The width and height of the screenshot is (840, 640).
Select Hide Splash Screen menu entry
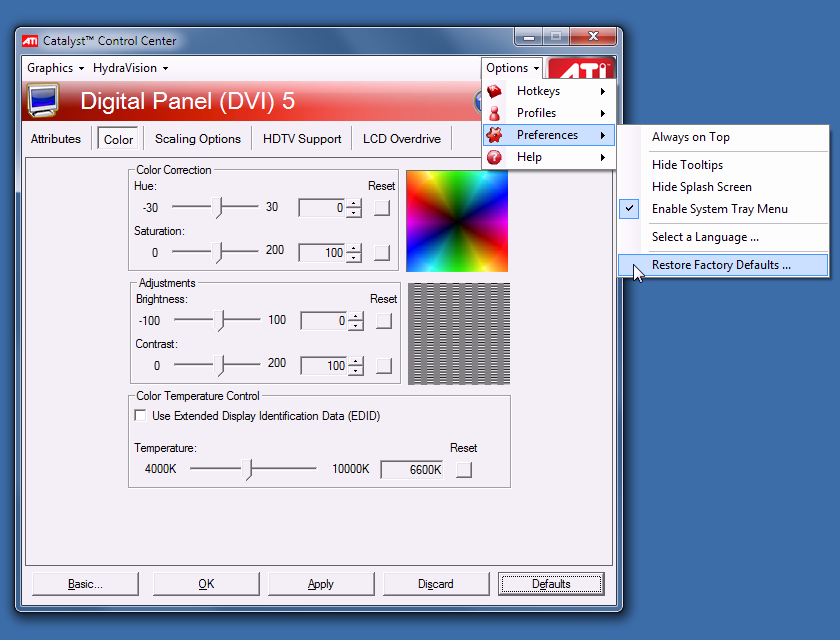[x=723, y=187]
